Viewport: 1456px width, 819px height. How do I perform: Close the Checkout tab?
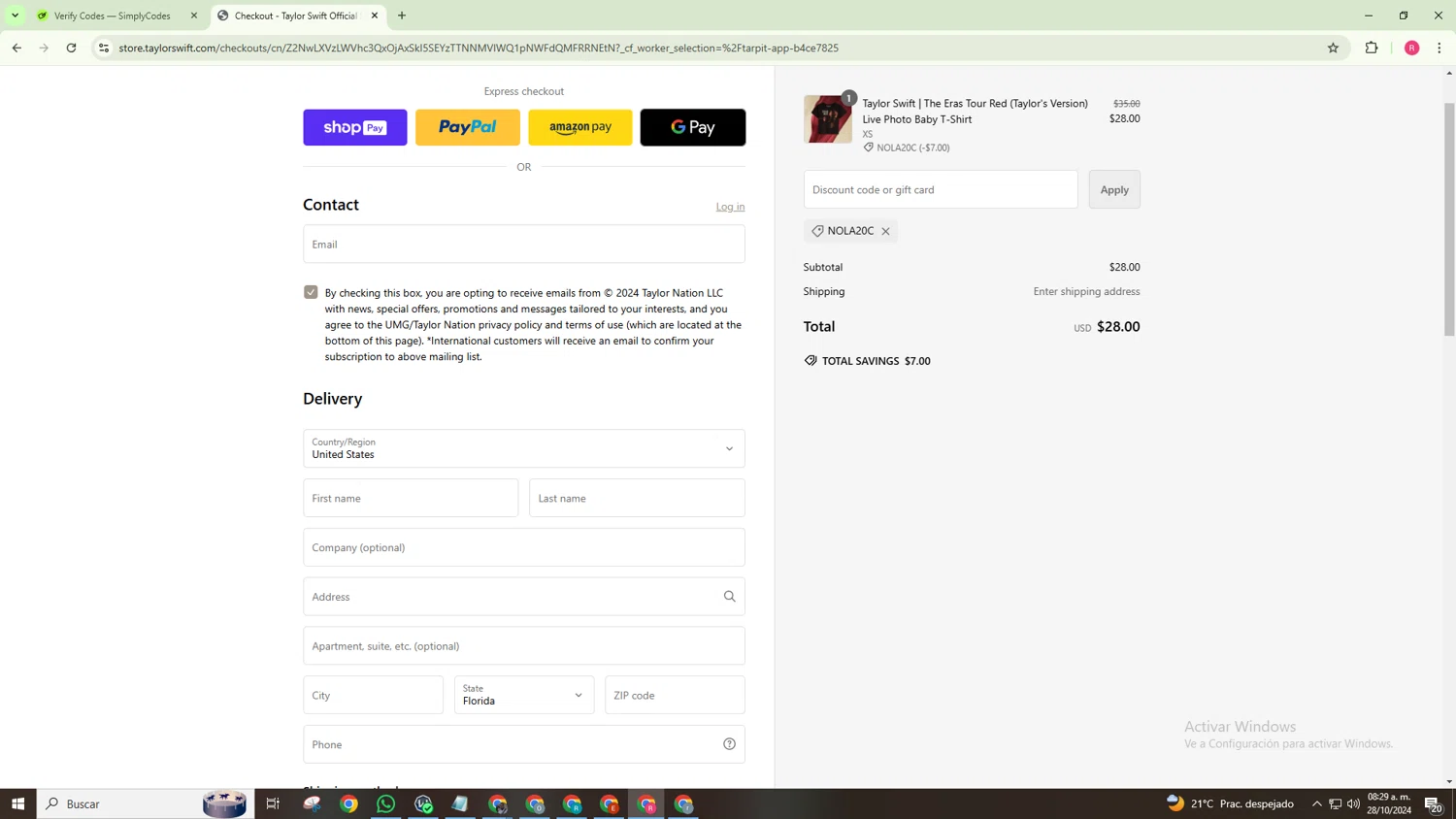[375, 16]
